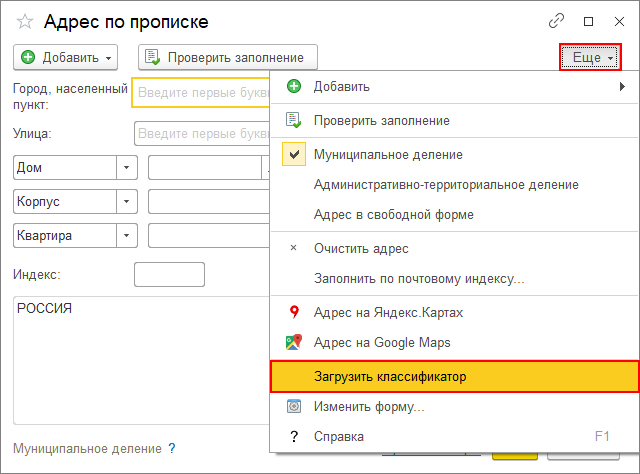Expand the Квартира type dropdown

(127, 235)
